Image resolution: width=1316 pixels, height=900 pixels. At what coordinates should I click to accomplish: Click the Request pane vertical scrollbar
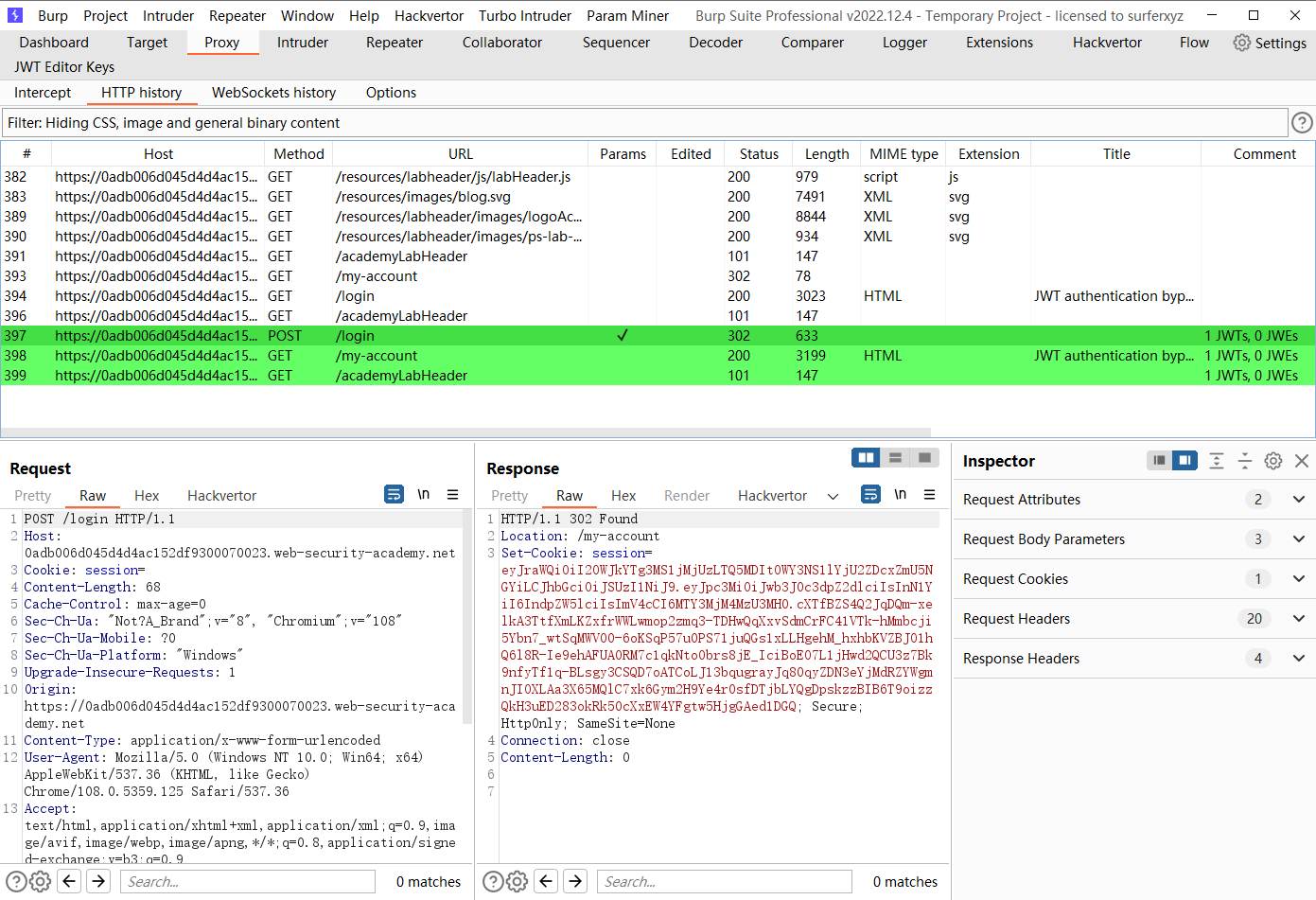click(x=467, y=615)
